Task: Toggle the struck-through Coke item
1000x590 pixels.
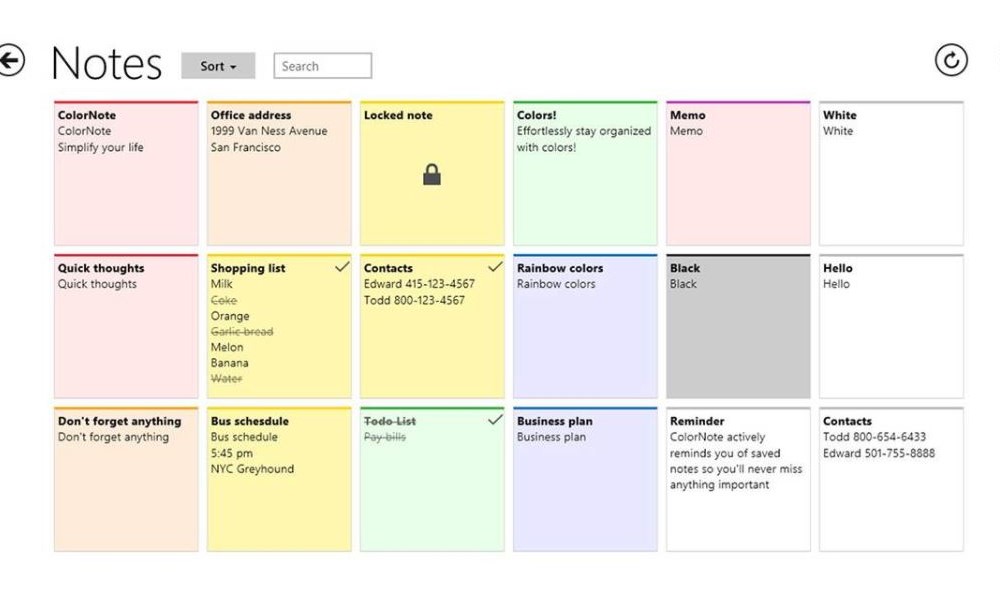Action: point(224,300)
